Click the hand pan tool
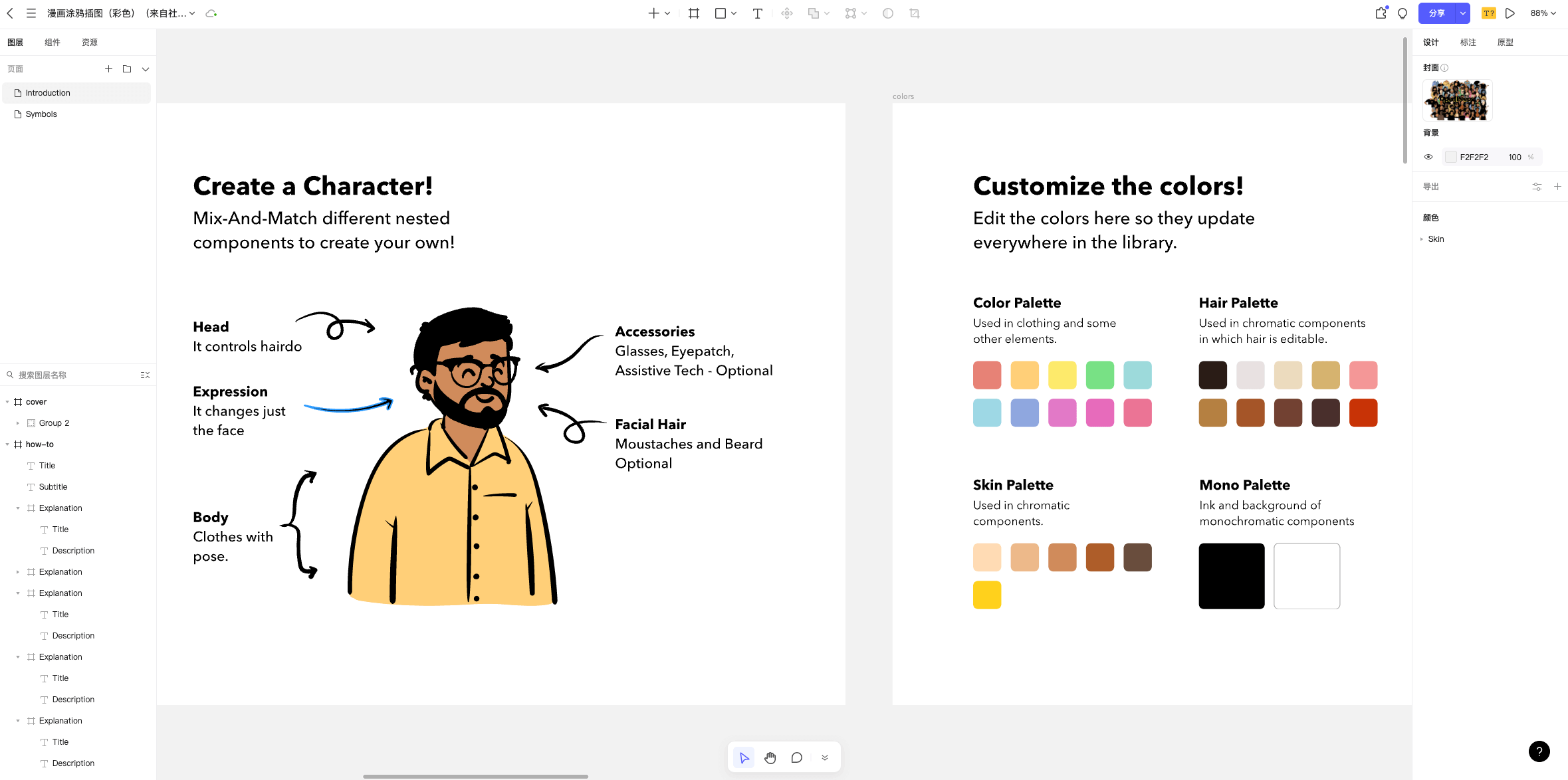This screenshot has height=780, width=1568. [770, 758]
